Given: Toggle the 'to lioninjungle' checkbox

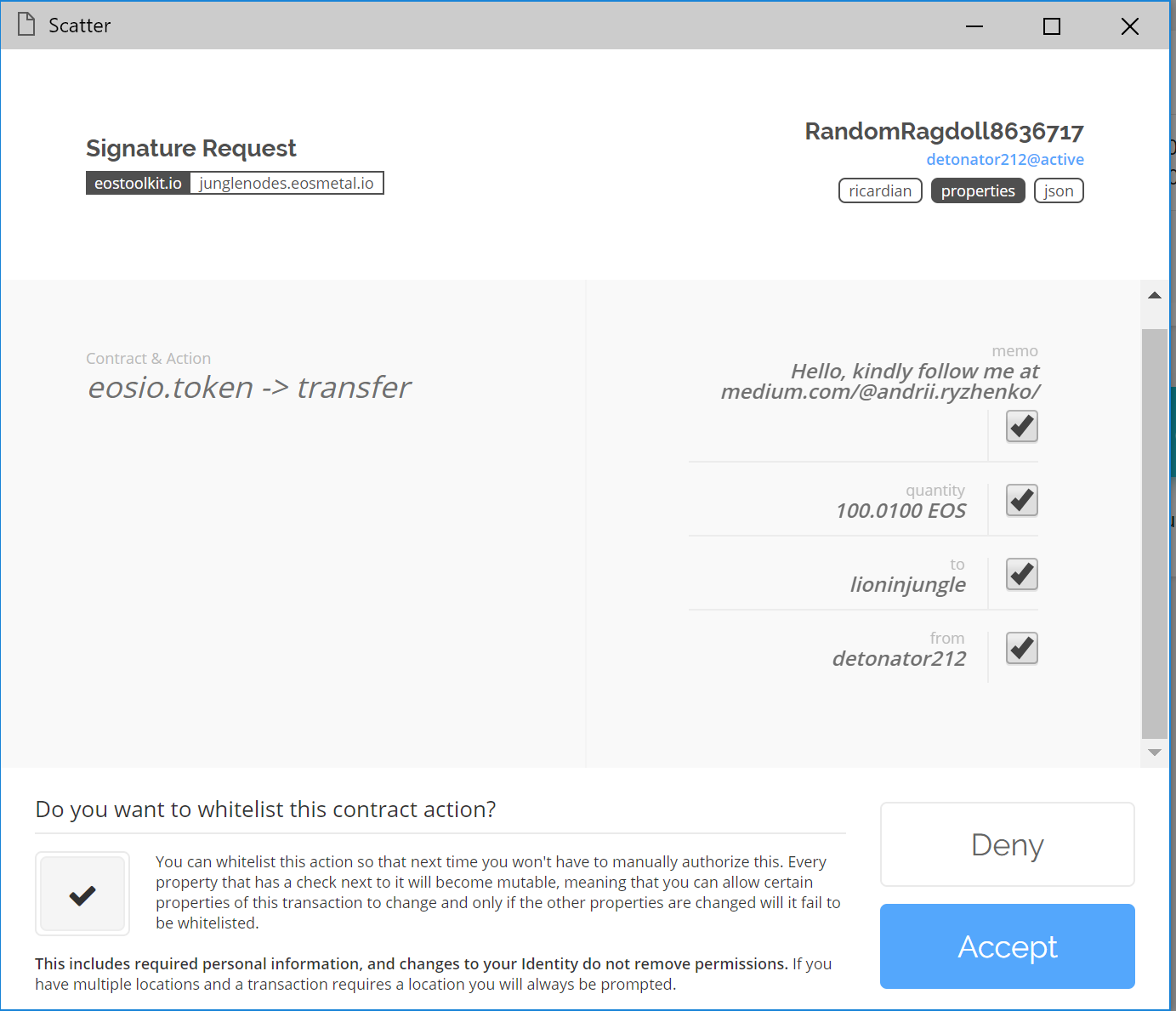Looking at the screenshot, I should (1021, 574).
